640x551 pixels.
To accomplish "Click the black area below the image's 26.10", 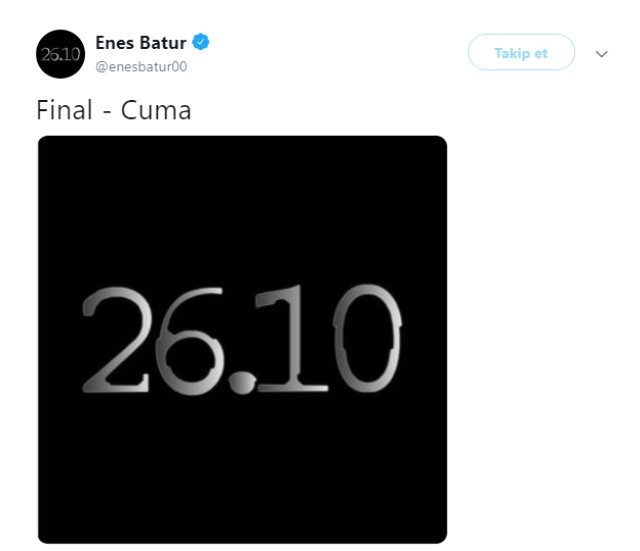I will coord(242,470).
